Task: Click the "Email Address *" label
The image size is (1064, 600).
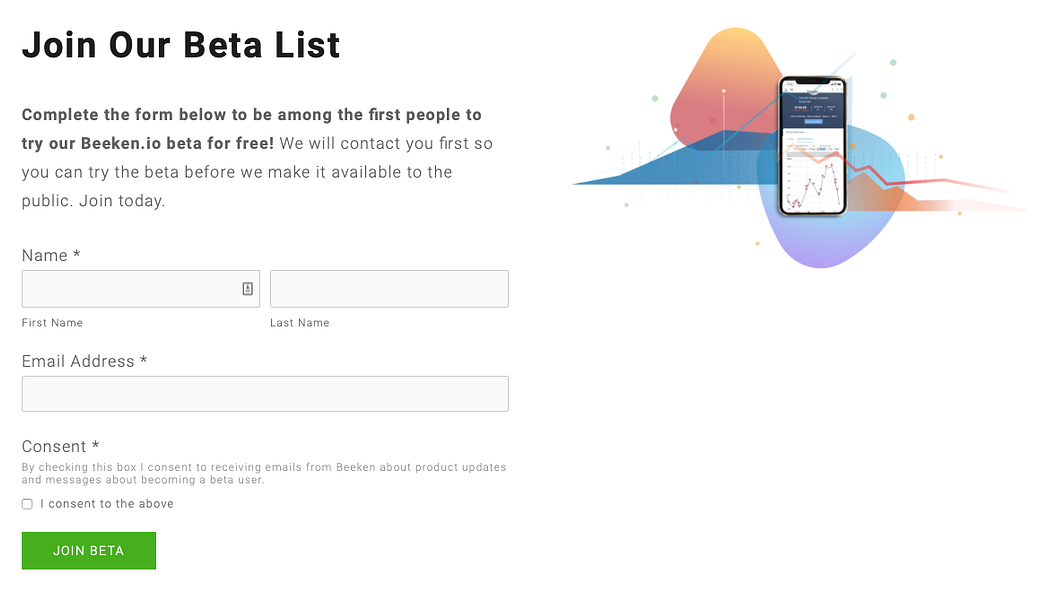Action: 84,361
